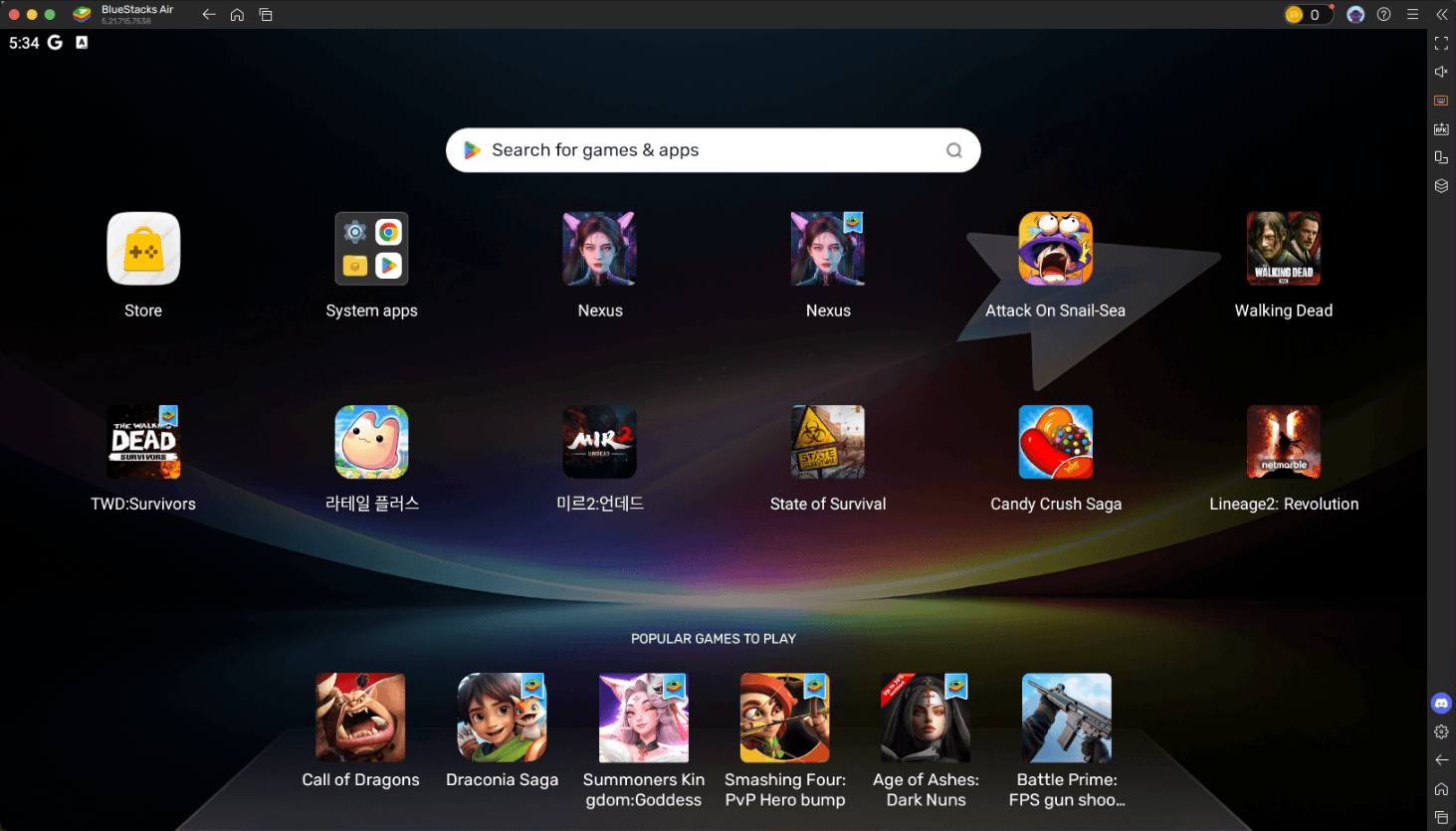
Task: Open keyboard controls in sidebar
Action: tap(1441, 101)
